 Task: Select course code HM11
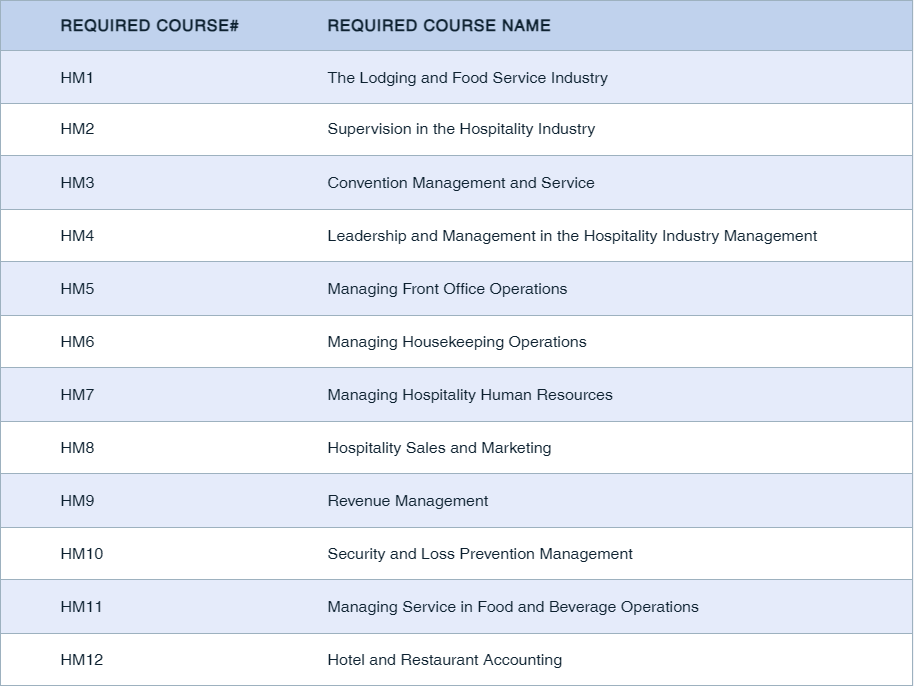81,607
